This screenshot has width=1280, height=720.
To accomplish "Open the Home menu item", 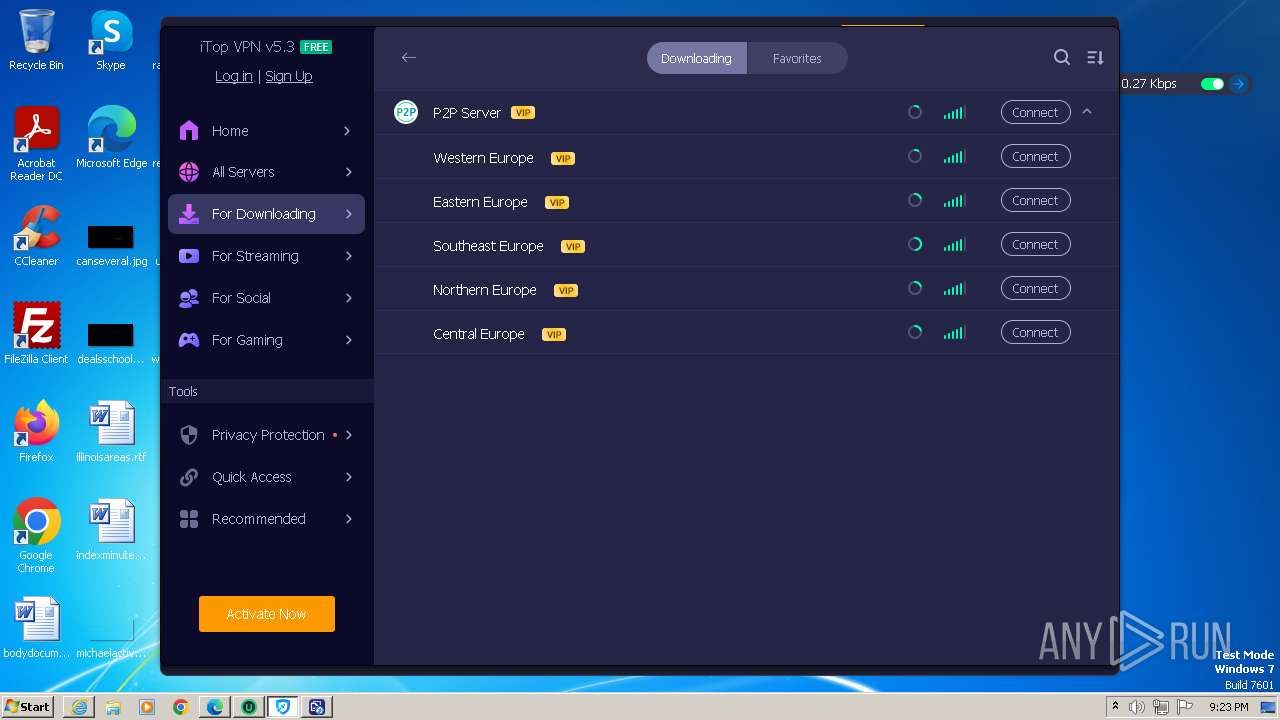I will point(266,131).
